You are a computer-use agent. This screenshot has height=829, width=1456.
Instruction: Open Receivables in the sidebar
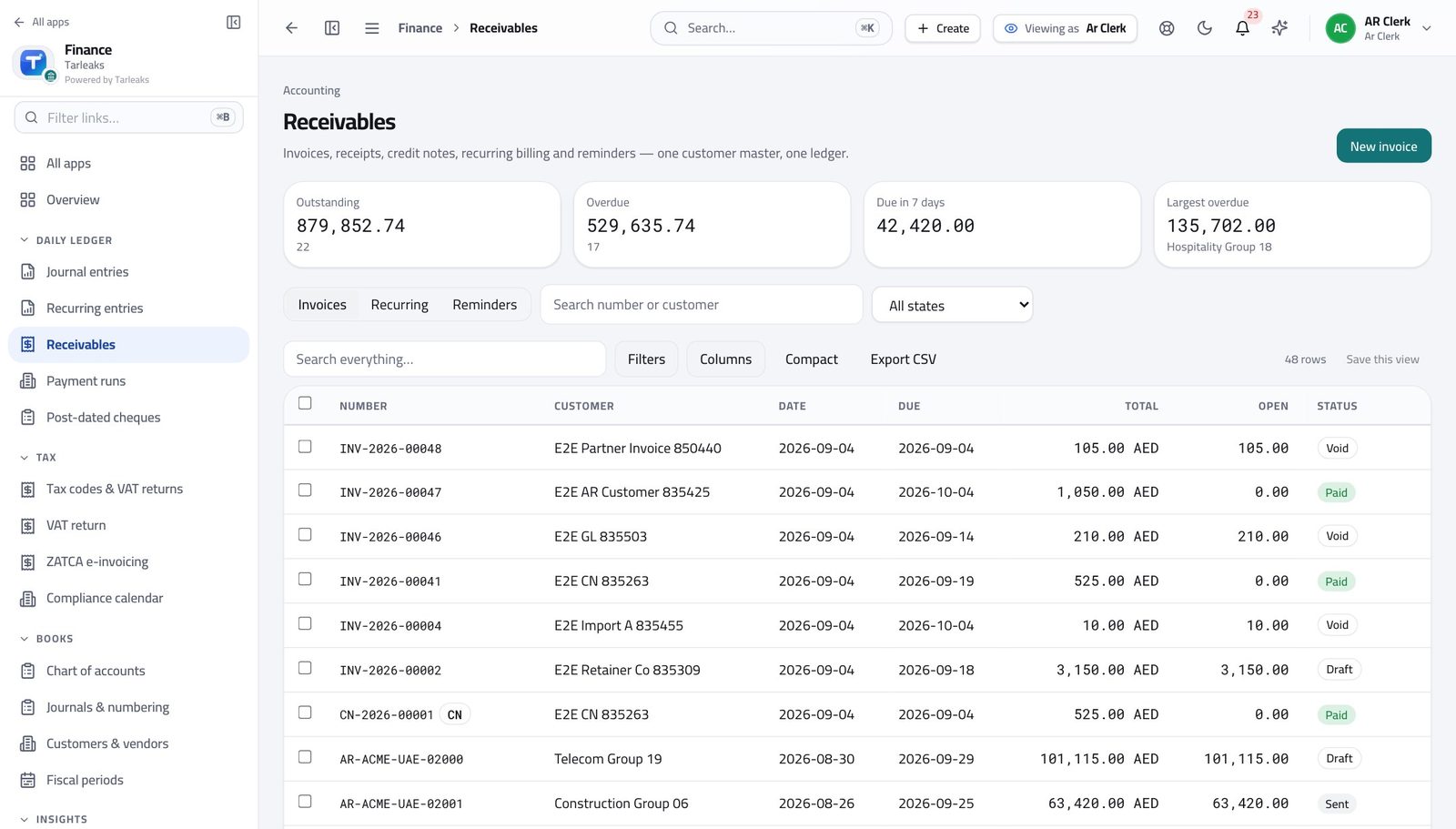click(128, 345)
